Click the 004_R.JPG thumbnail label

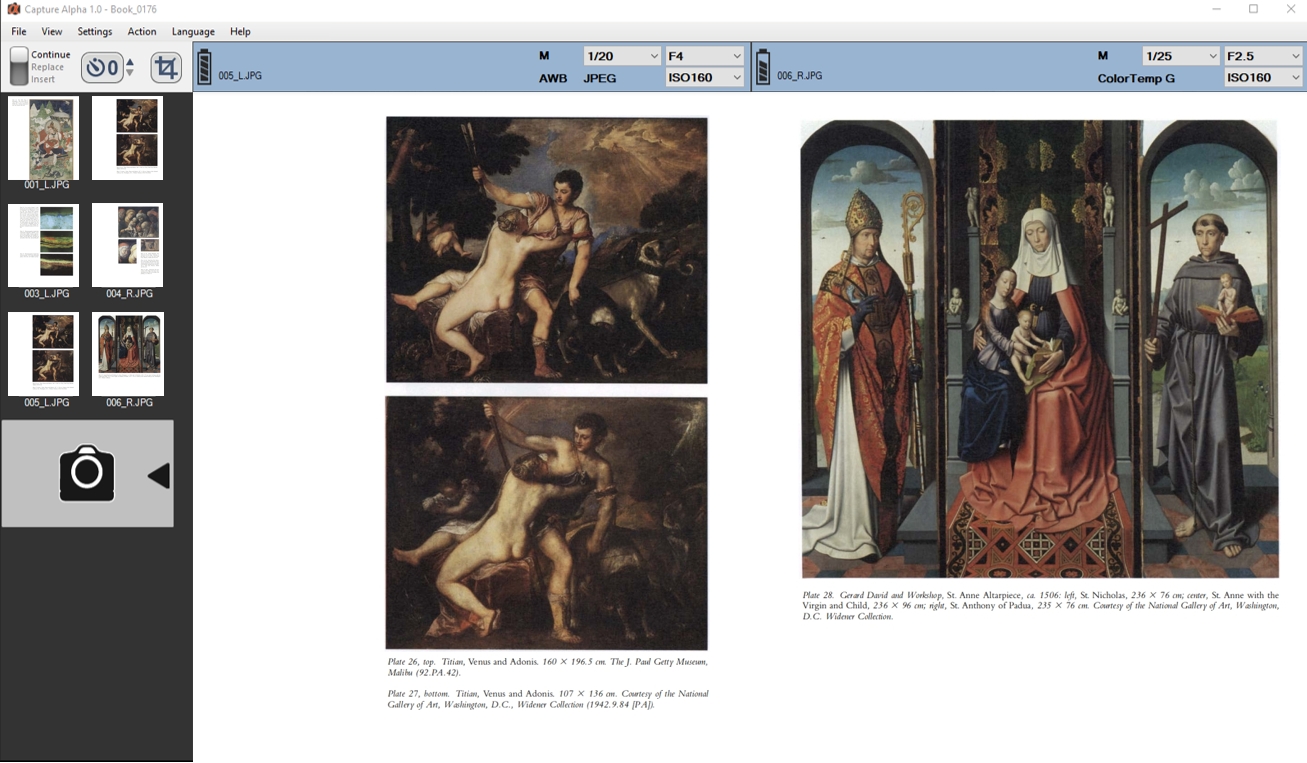[129, 294]
